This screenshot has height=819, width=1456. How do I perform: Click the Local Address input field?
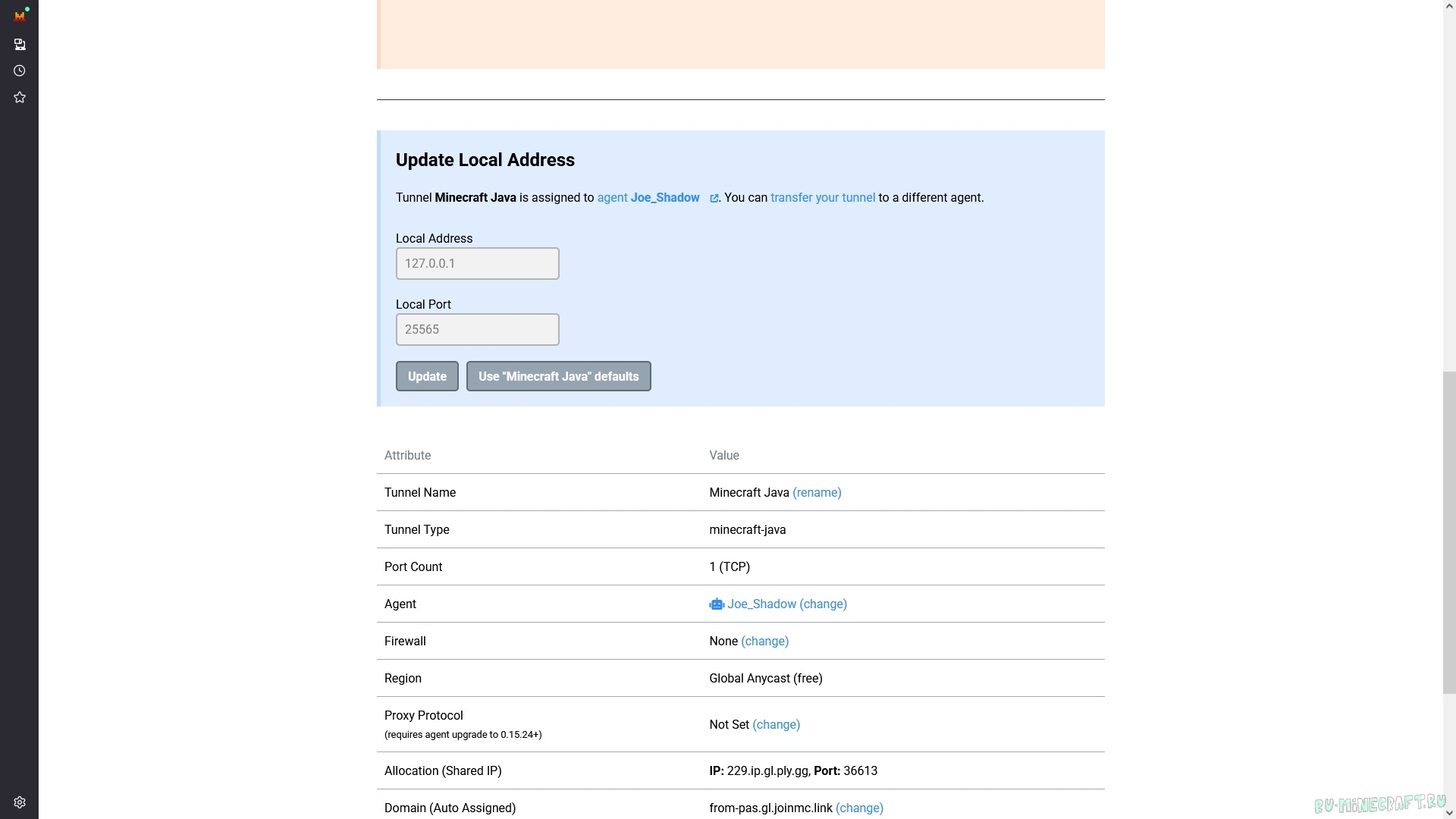pyautogui.click(x=477, y=263)
